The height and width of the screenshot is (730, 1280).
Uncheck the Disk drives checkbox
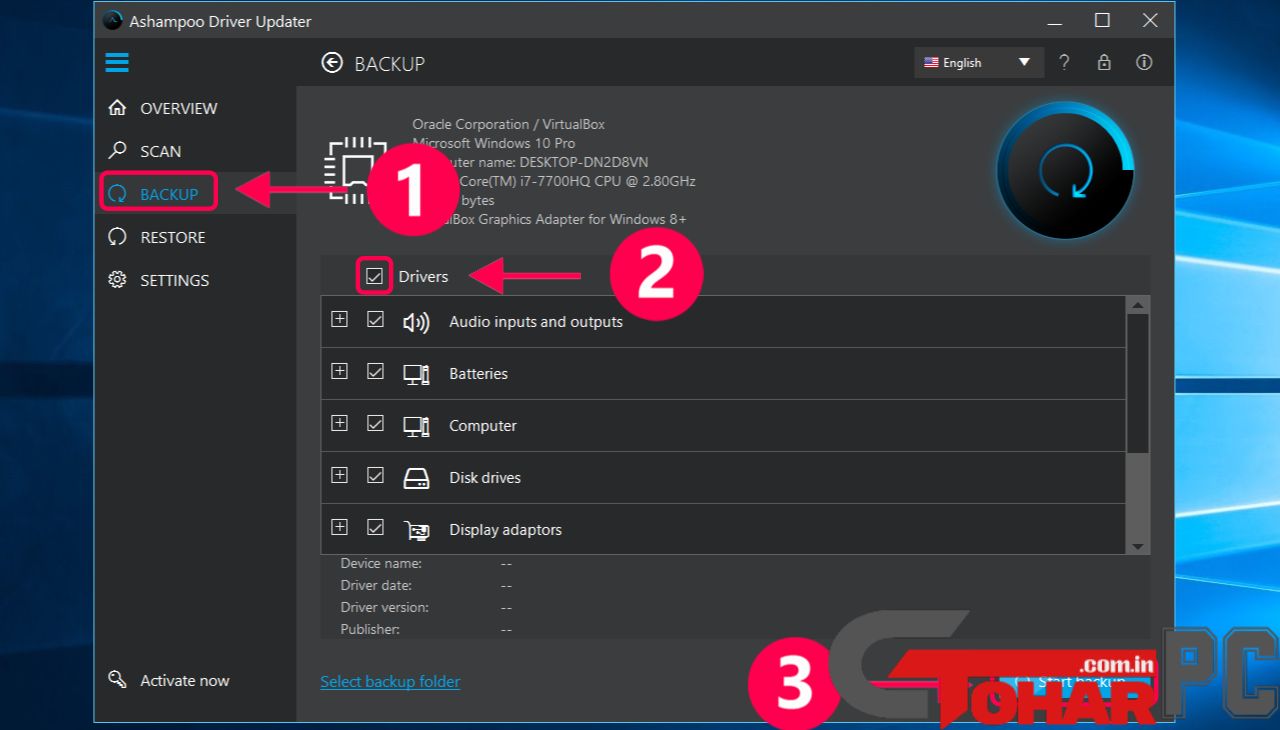coord(375,476)
